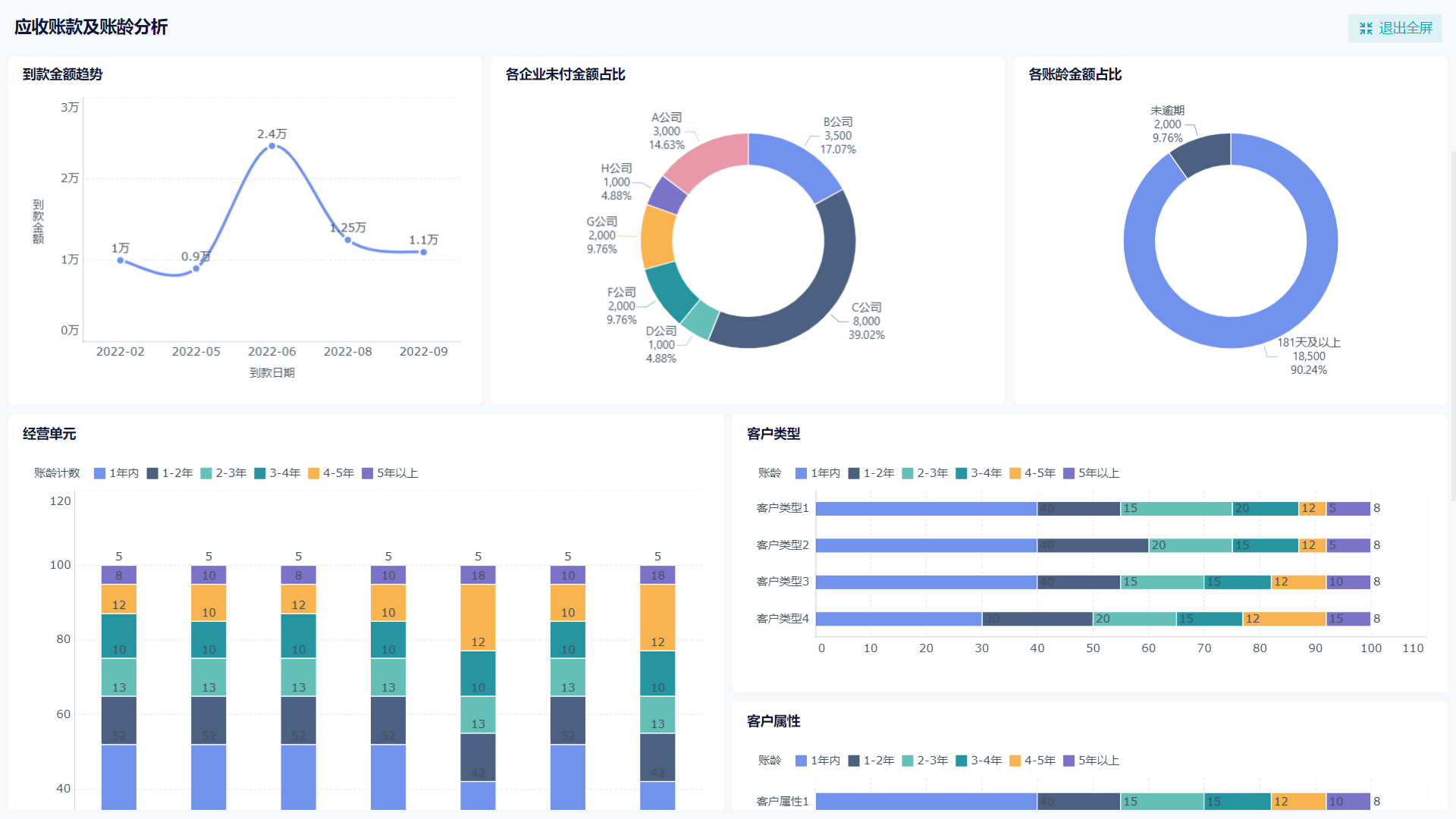Select the B公司 donut slice

click(x=796, y=162)
